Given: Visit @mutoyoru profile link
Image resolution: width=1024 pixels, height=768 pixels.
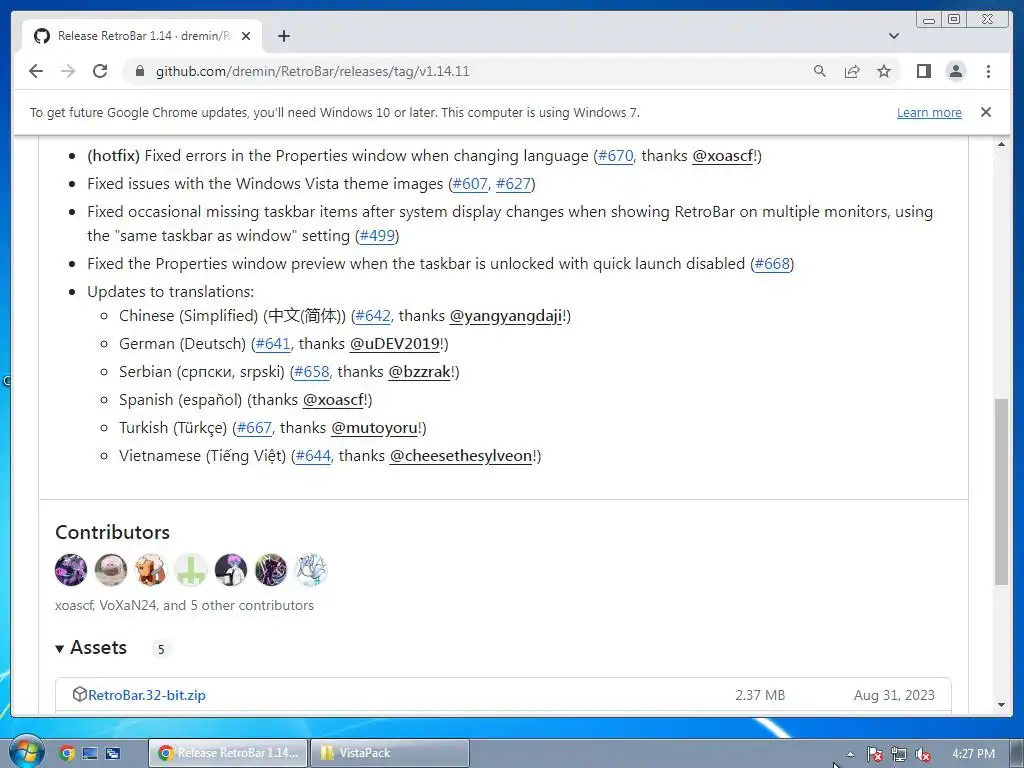Looking at the screenshot, I should (374, 428).
